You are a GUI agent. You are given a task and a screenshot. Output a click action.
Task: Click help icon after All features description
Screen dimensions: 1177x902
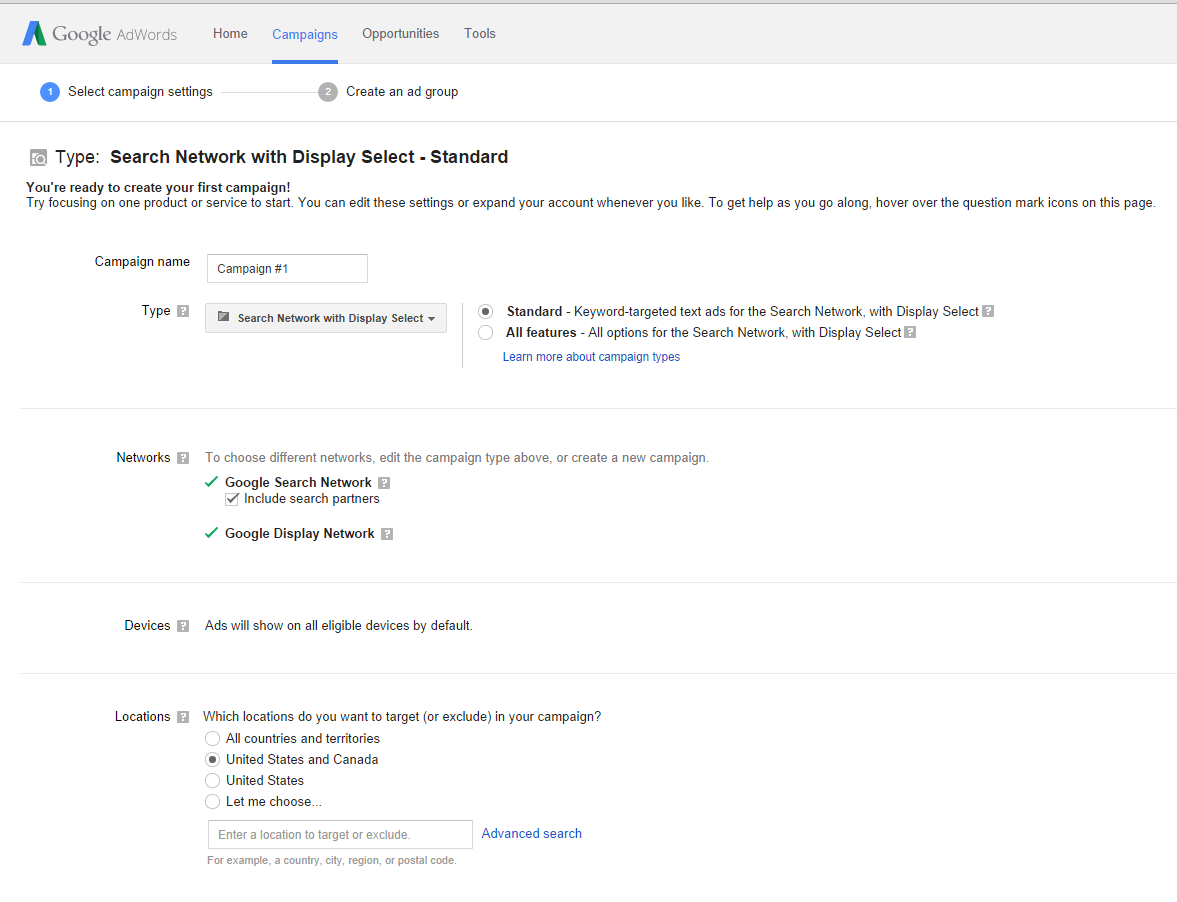pyautogui.click(x=910, y=332)
